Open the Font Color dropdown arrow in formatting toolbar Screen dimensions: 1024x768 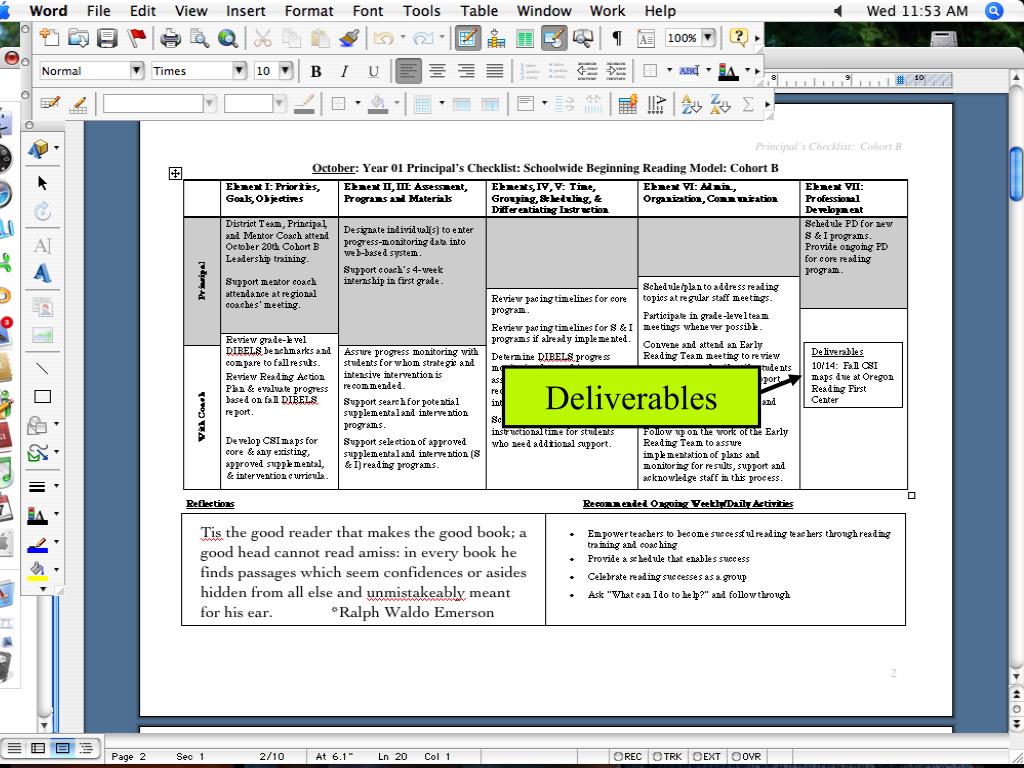tap(747, 71)
